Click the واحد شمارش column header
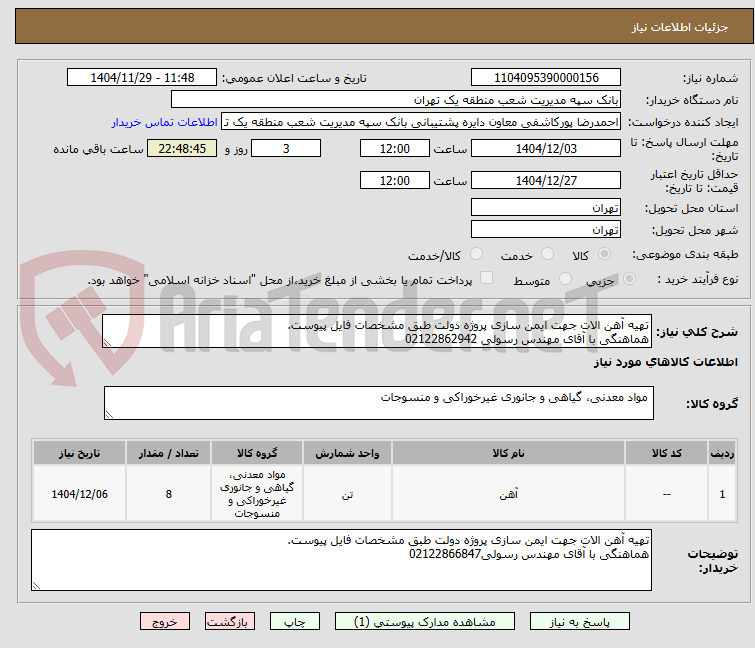The width and height of the screenshot is (755, 648). 347,453
